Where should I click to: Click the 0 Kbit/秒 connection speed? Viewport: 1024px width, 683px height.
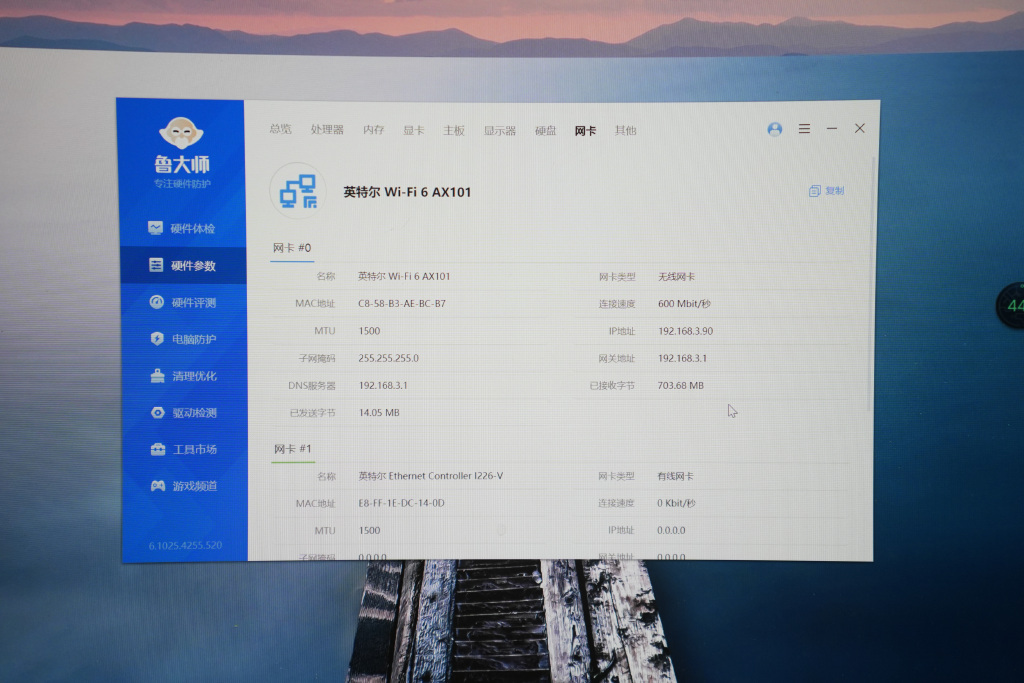tap(676, 503)
